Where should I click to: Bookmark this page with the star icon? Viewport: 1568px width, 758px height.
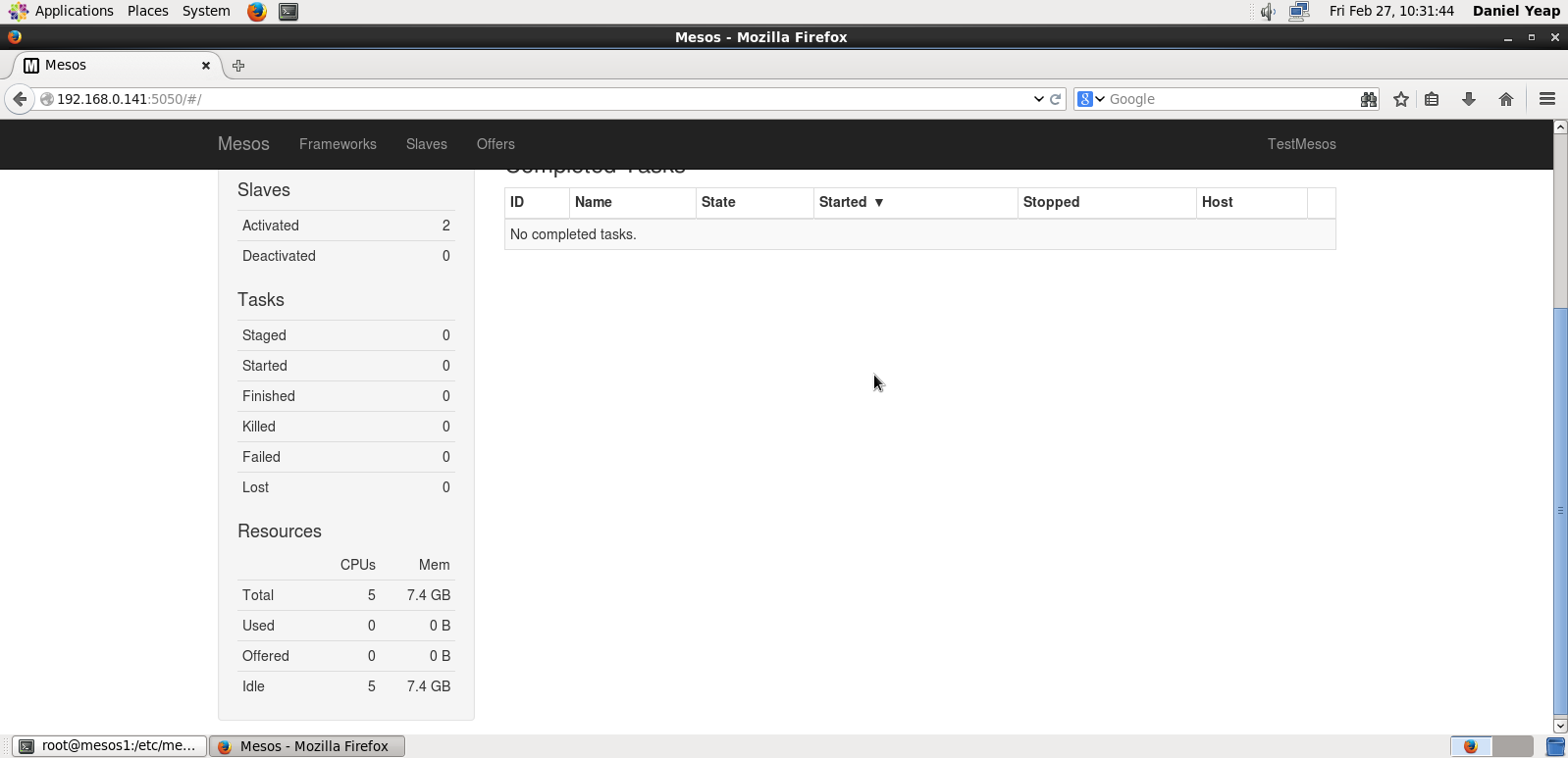point(1401,99)
